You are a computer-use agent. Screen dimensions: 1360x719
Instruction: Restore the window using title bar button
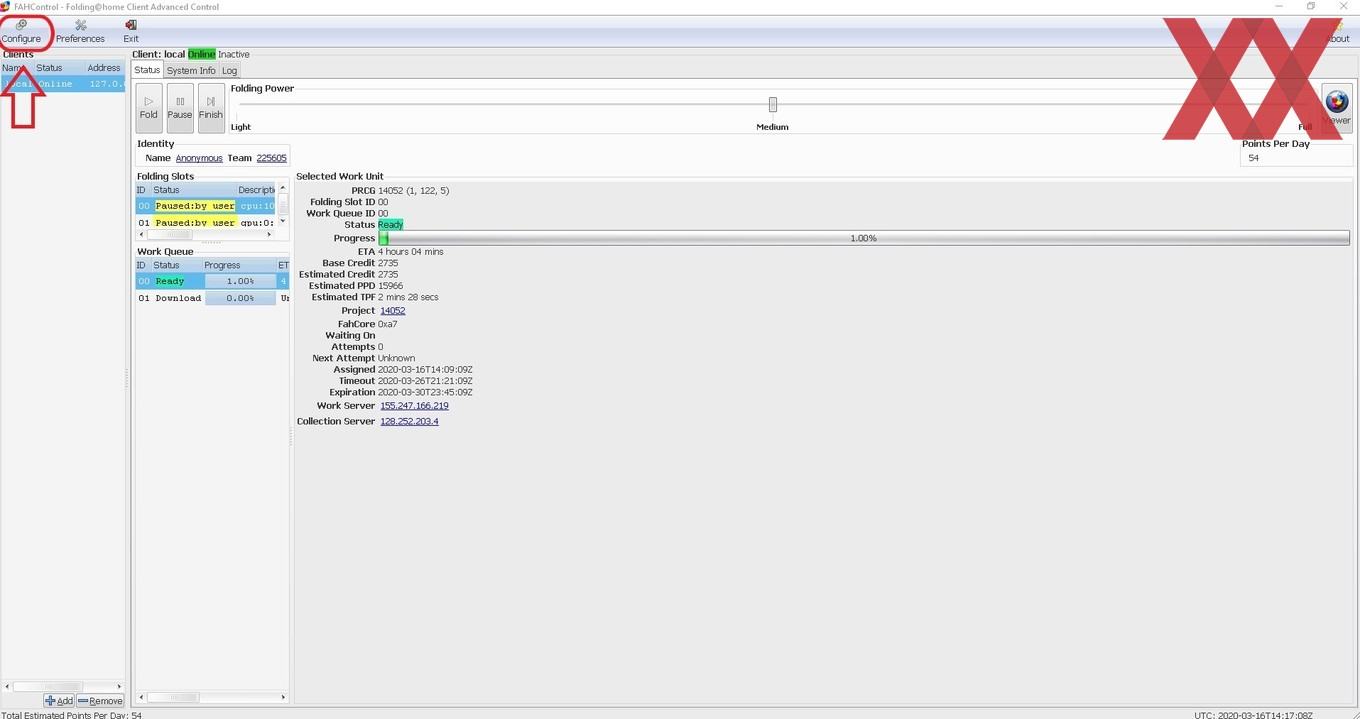click(1311, 6)
